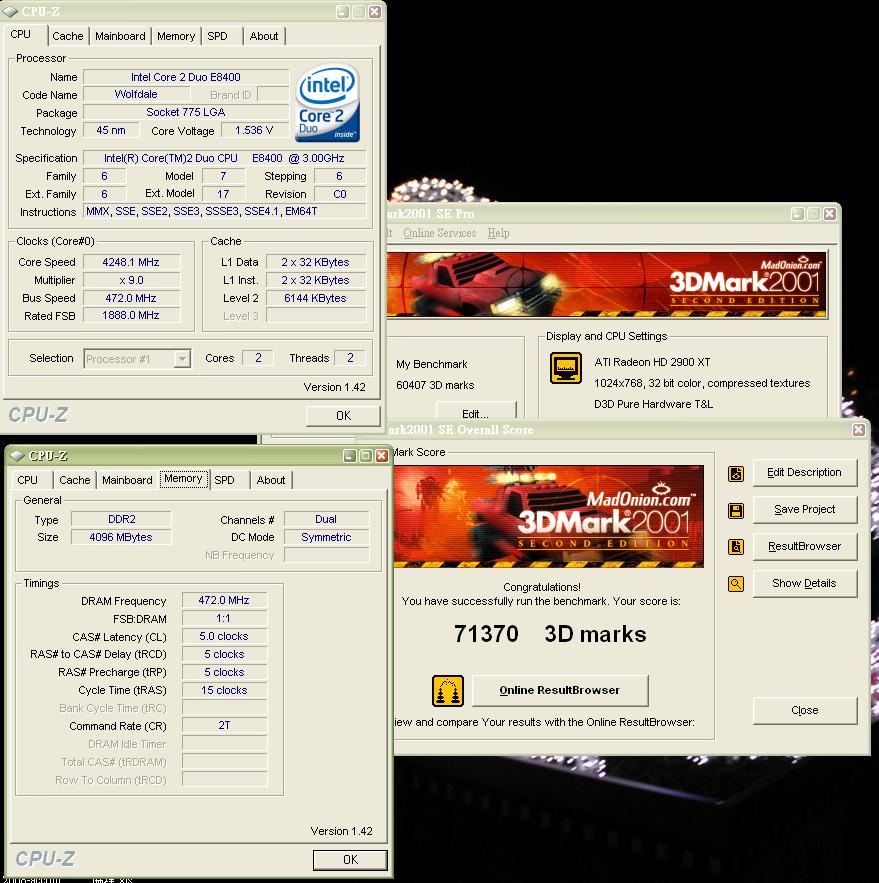Click the FSB:DRAM 1:1 field
This screenshot has height=883, width=879.
pyautogui.click(x=224, y=618)
